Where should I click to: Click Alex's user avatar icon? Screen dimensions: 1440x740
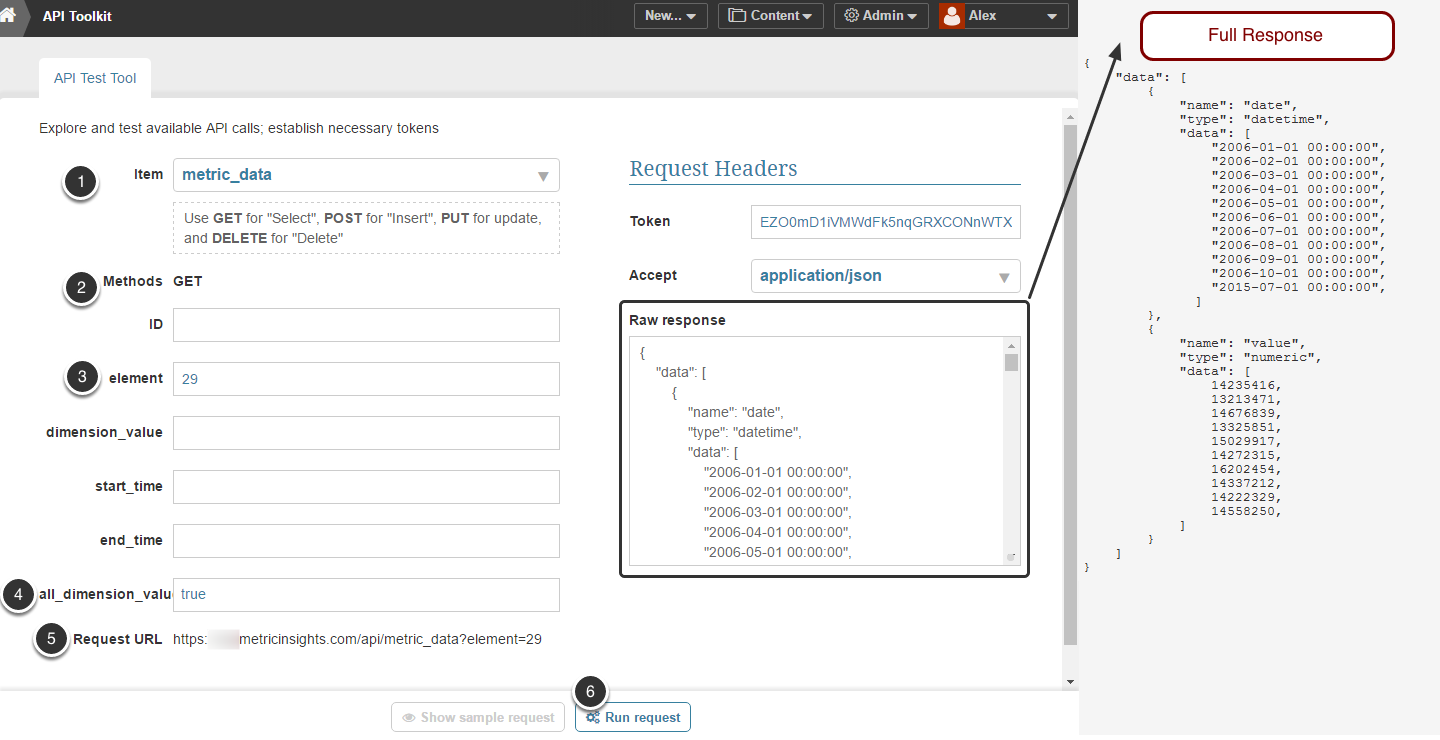pyautogui.click(x=952, y=16)
